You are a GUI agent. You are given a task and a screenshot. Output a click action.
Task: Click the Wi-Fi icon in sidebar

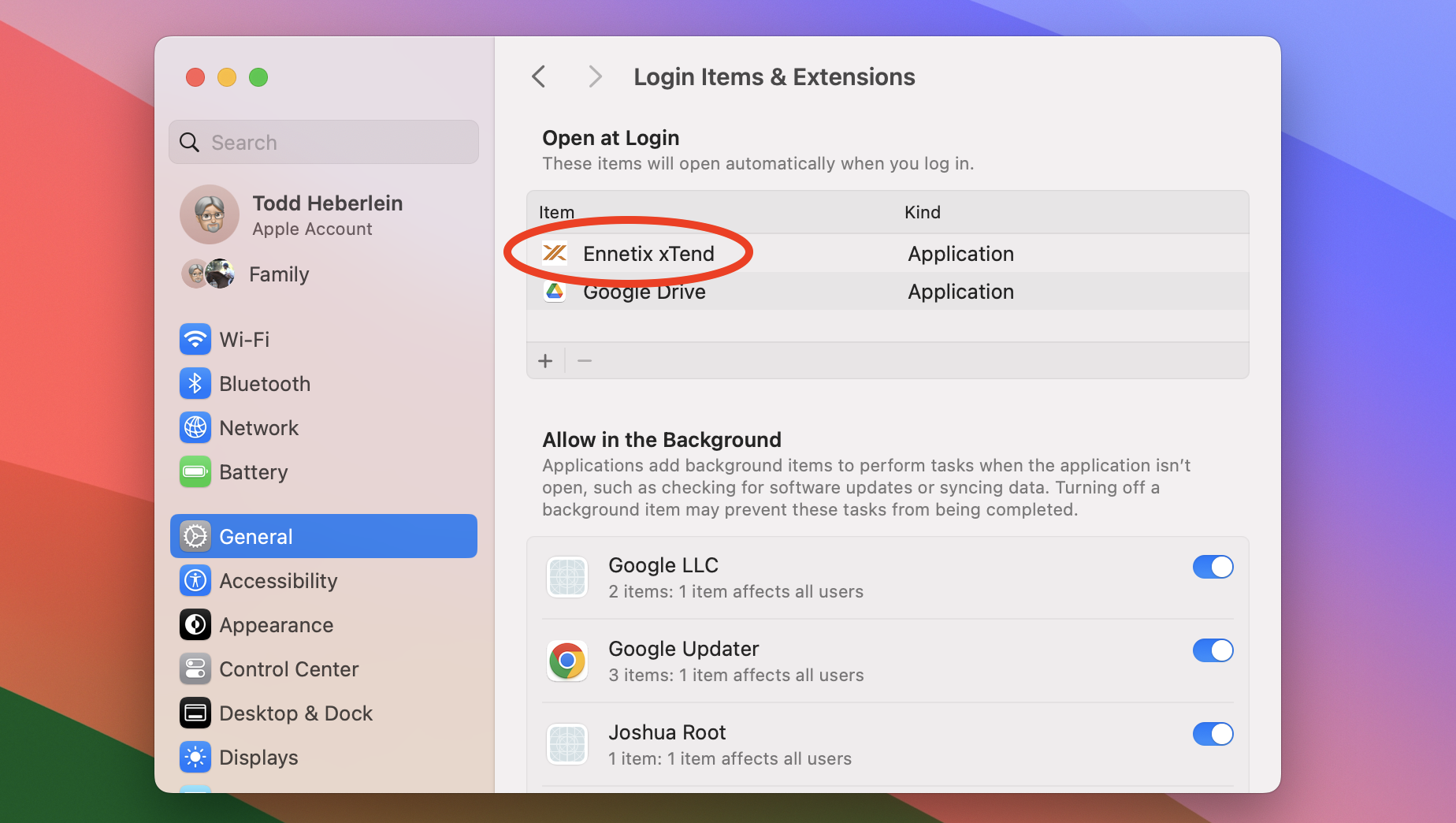click(x=195, y=340)
